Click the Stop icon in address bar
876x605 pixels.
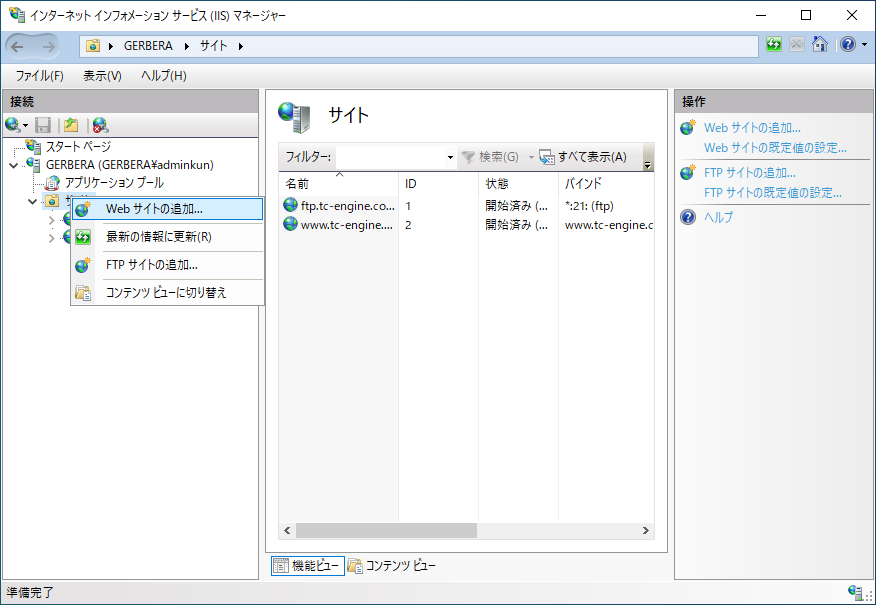[797, 45]
